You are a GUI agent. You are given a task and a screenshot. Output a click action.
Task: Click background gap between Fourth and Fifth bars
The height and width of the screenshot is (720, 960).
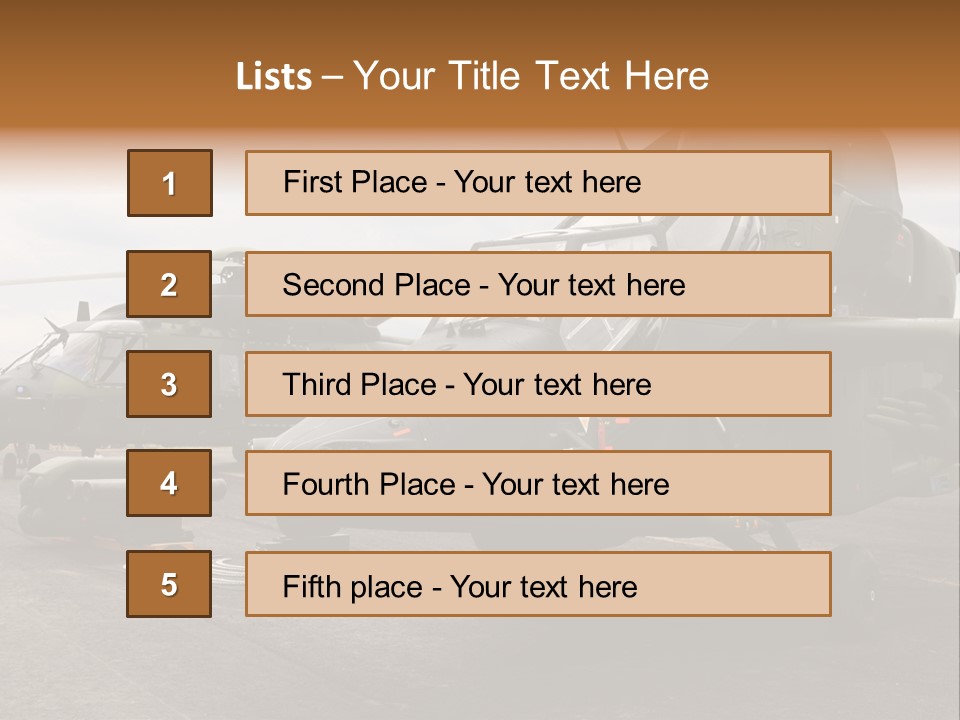tap(538, 533)
